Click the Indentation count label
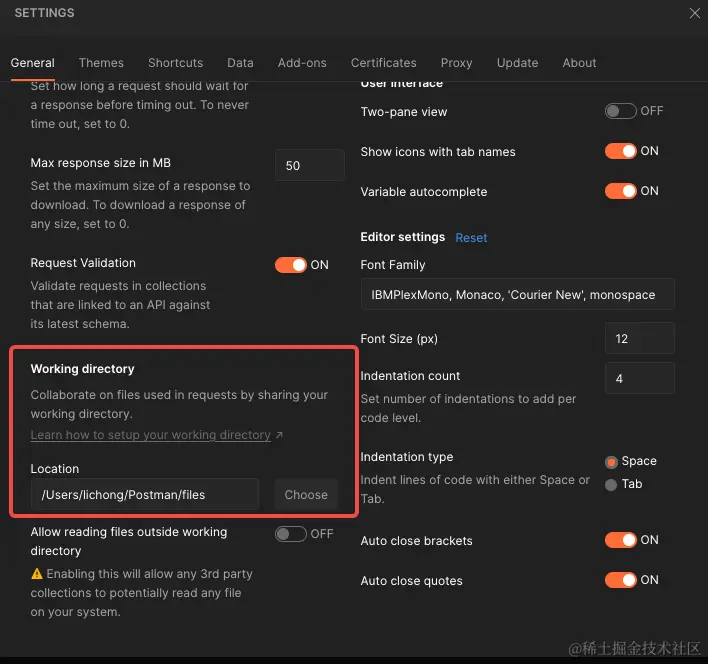708x664 pixels. pyautogui.click(x=410, y=376)
